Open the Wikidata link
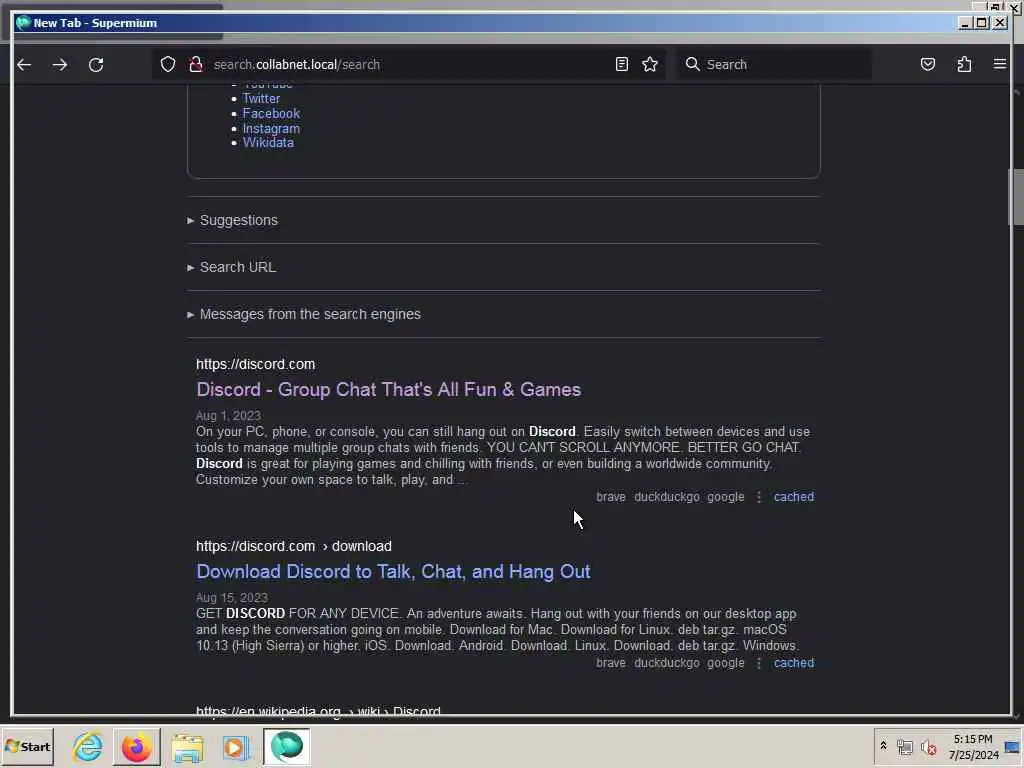The image size is (1024, 768). [x=268, y=142]
